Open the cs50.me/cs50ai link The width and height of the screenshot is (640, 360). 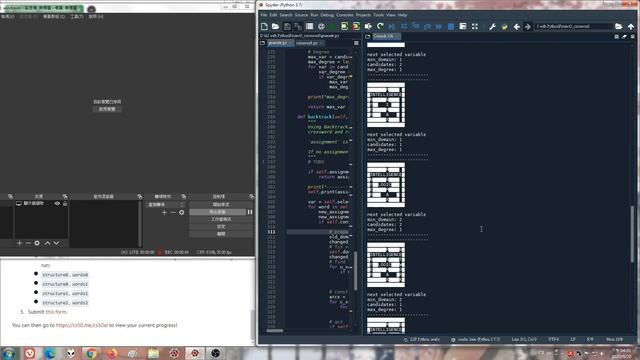click(x=82, y=325)
